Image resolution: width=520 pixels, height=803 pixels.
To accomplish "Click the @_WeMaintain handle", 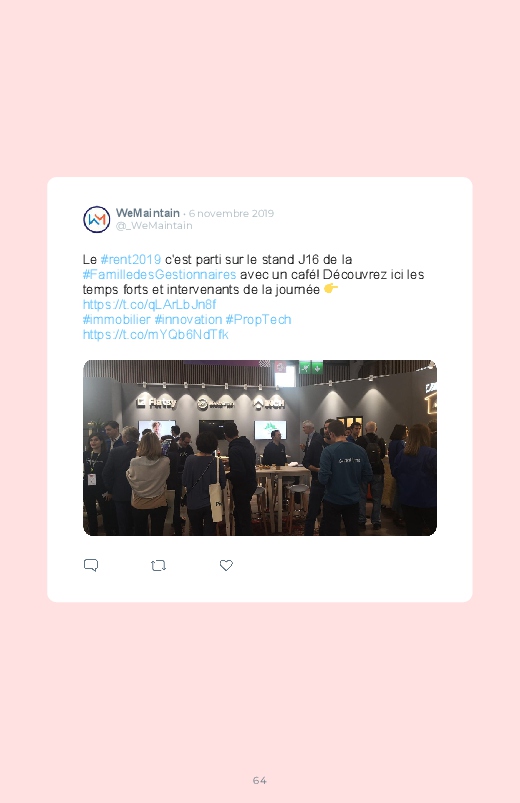I will [x=154, y=225].
